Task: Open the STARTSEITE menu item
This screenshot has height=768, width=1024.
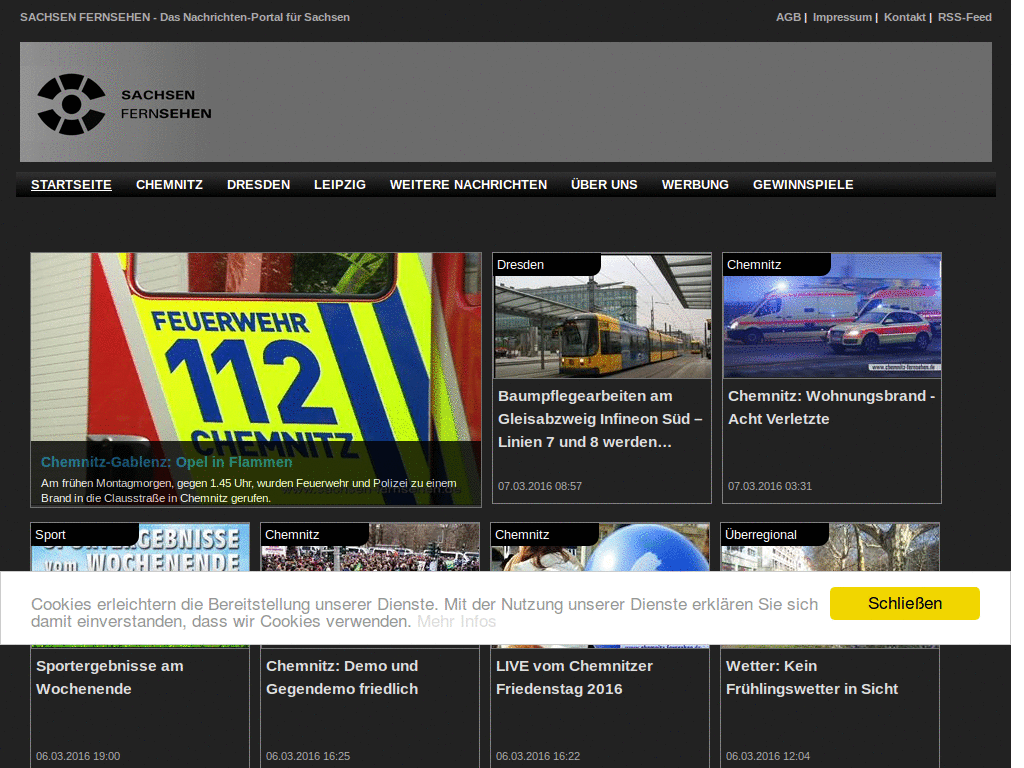Action: [71, 185]
